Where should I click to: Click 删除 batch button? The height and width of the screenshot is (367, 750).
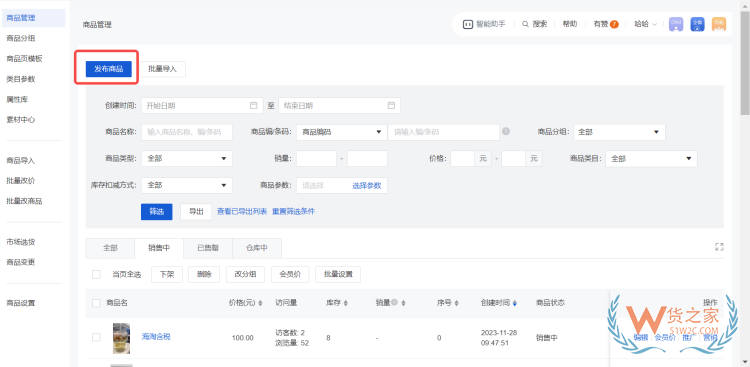click(204, 274)
